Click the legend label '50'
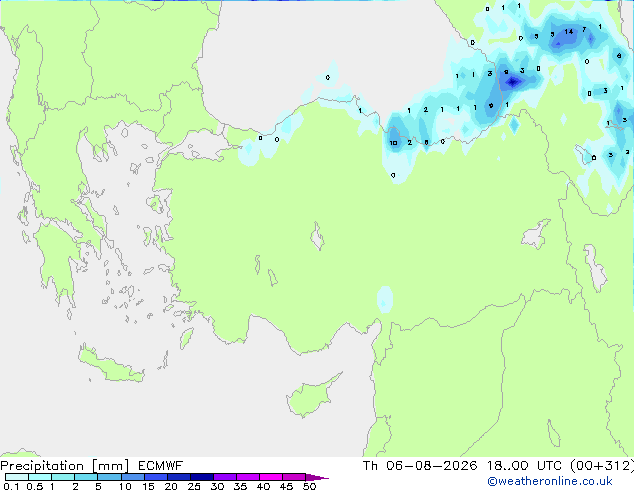The height and width of the screenshot is (490, 634). click(309, 486)
